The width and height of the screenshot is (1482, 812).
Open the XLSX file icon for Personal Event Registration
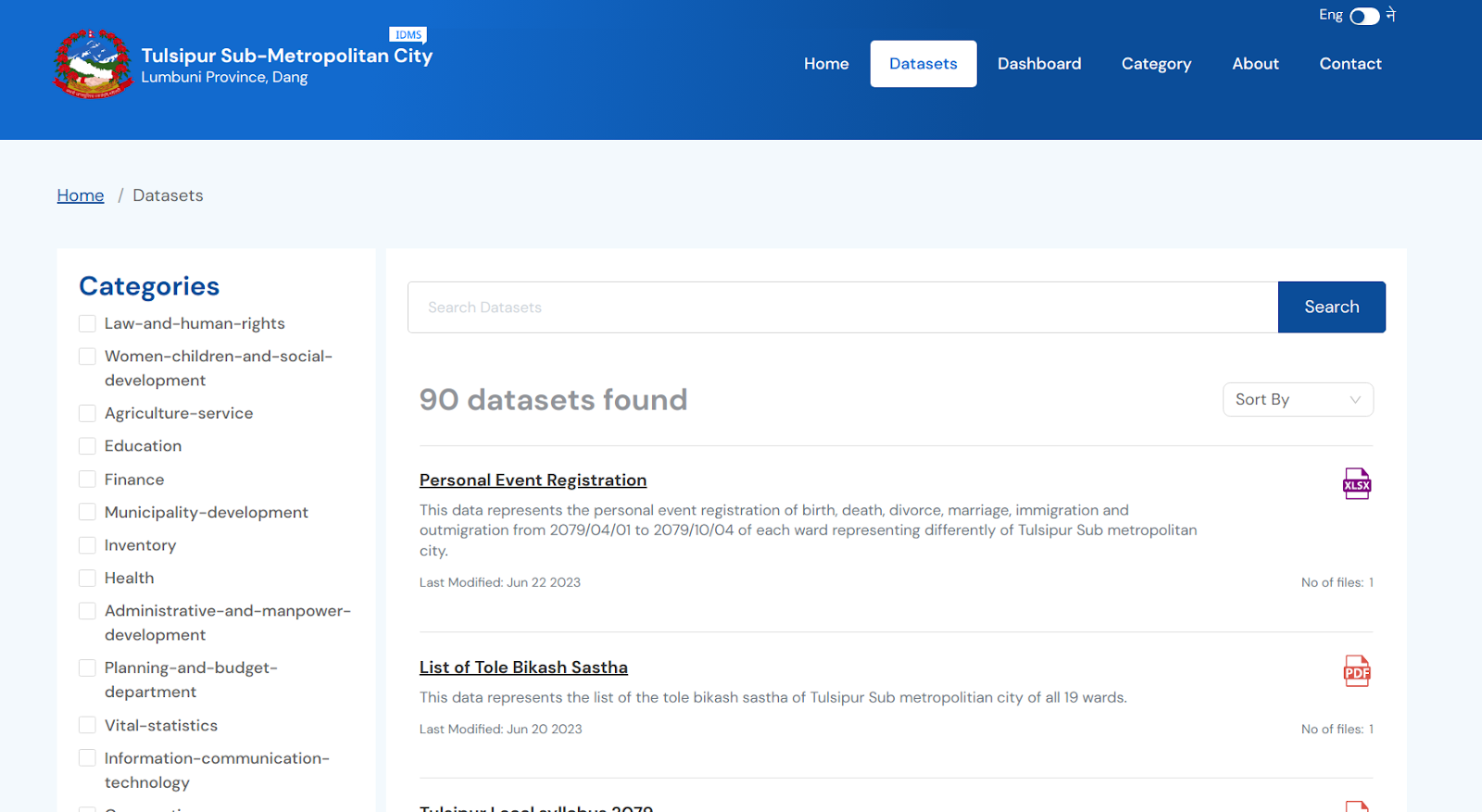coord(1357,483)
